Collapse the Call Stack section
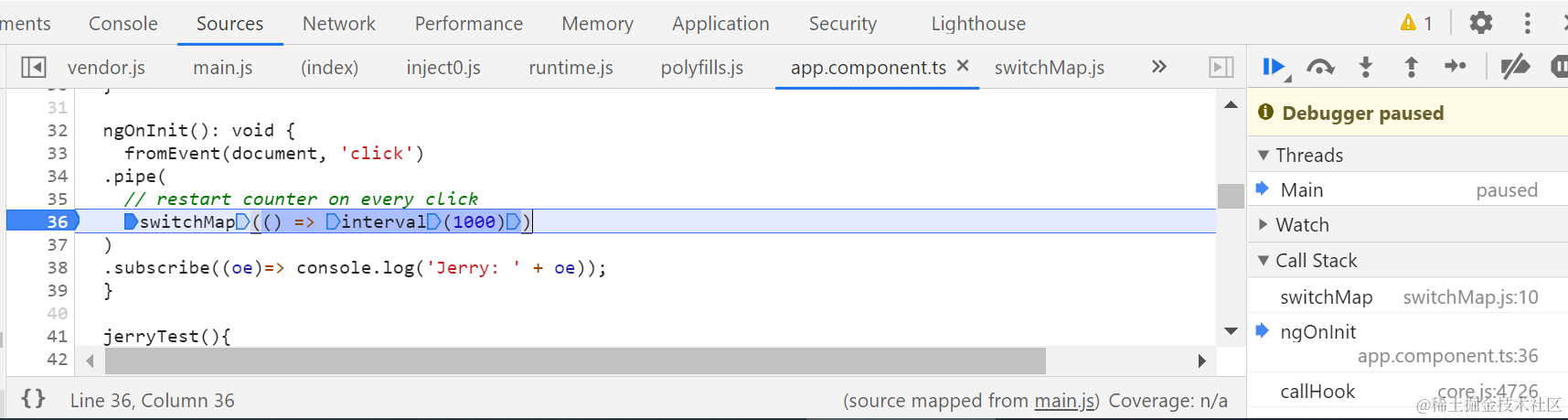The height and width of the screenshot is (420, 1568). pyautogui.click(x=1264, y=261)
